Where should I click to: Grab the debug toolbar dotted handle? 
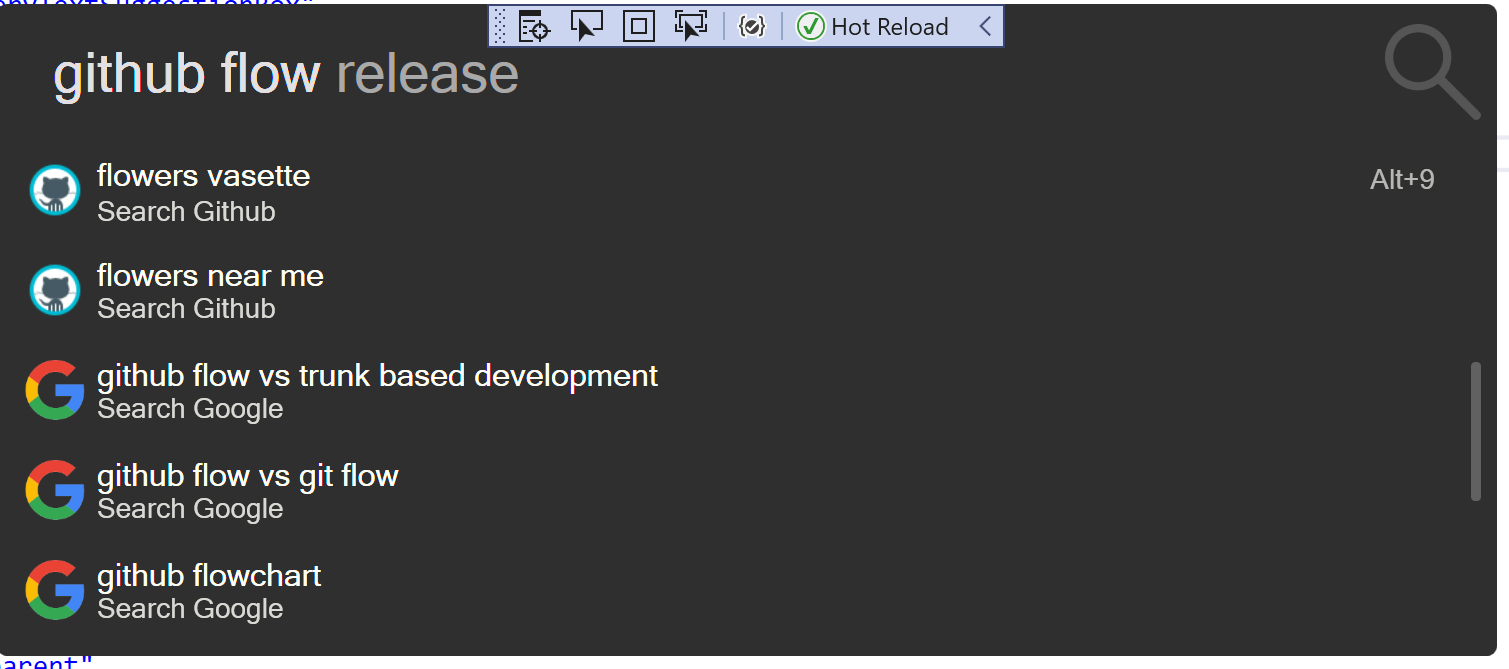click(502, 26)
